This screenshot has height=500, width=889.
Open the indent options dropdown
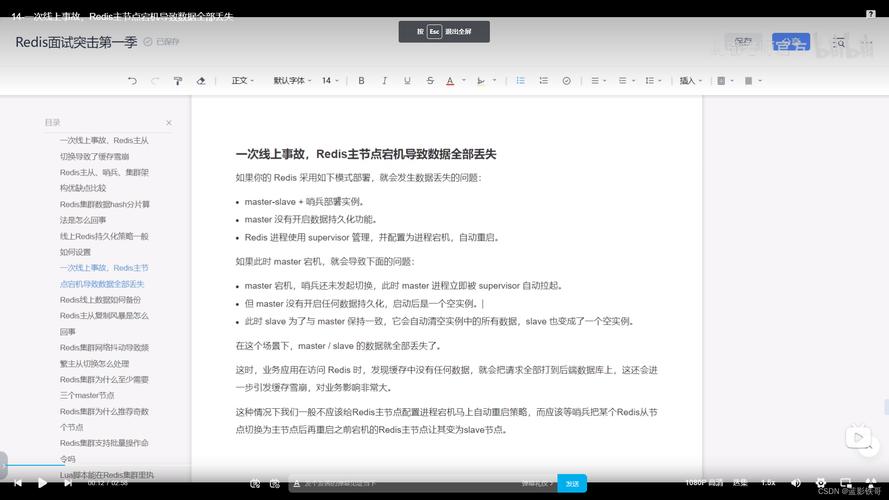coord(626,80)
